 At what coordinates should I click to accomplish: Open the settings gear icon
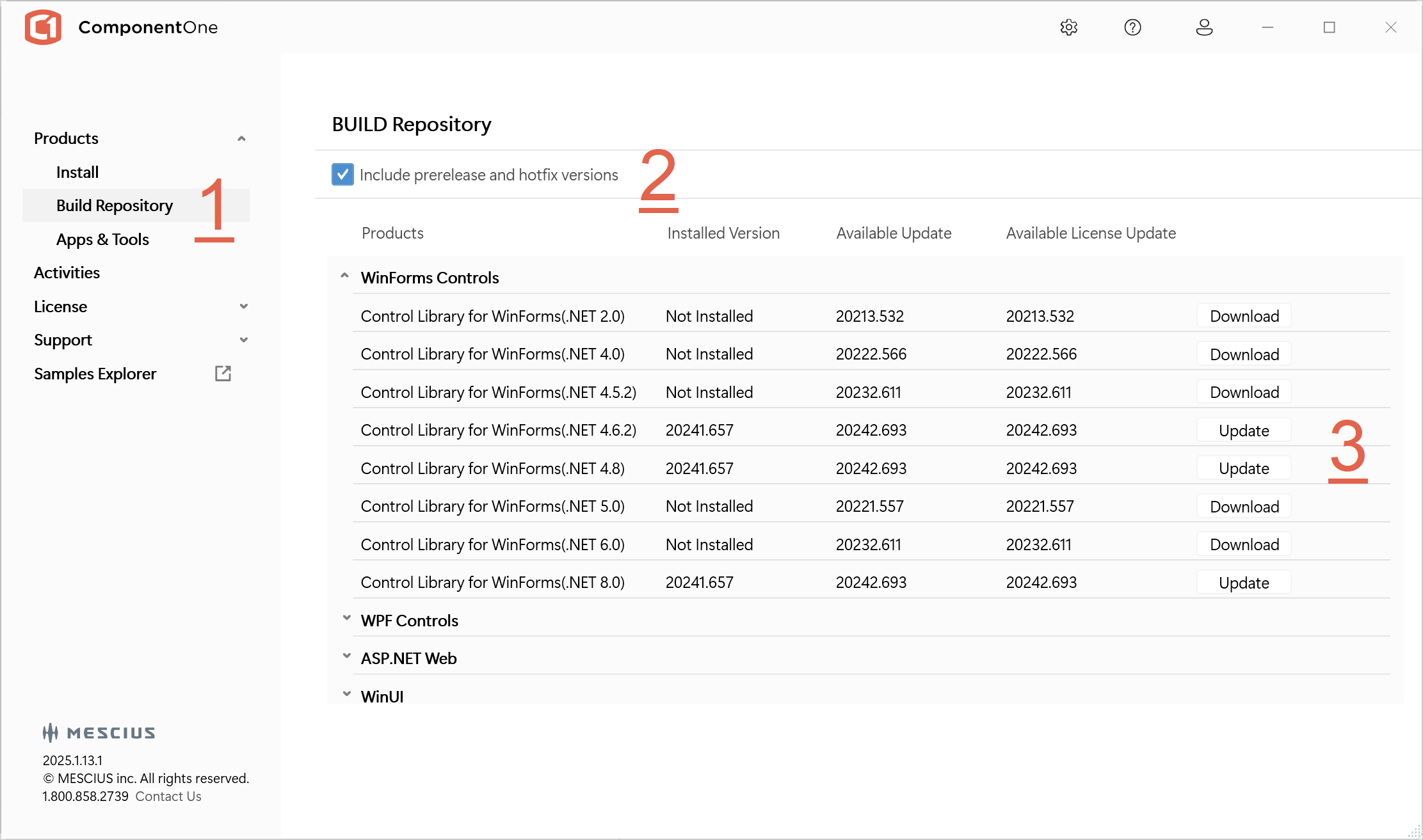point(1068,28)
